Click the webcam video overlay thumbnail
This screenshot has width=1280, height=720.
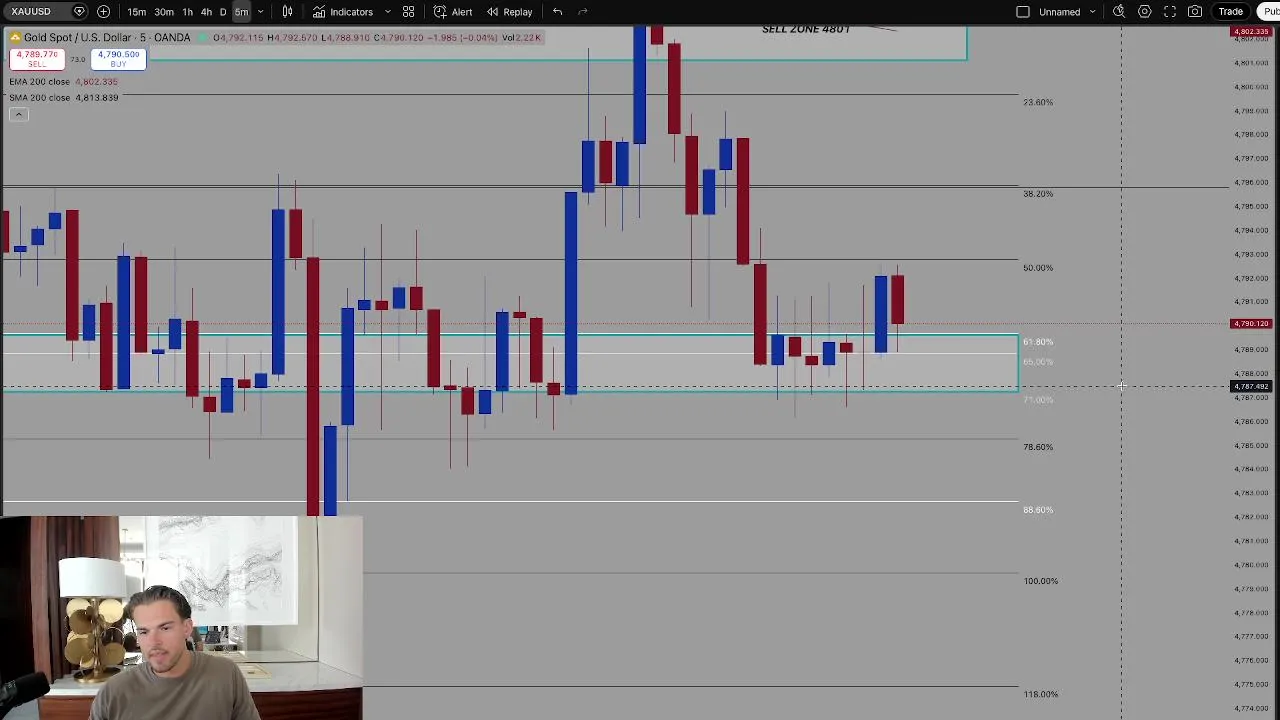(181, 618)
